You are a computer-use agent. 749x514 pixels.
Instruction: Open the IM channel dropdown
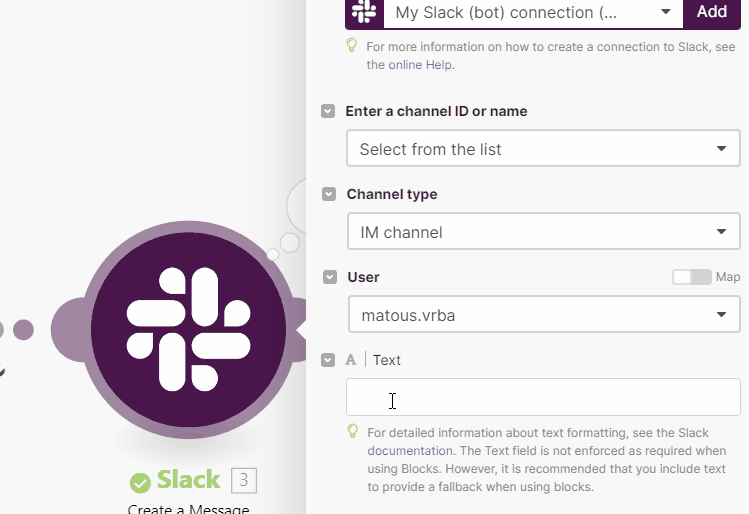click(x=544, y=232)
